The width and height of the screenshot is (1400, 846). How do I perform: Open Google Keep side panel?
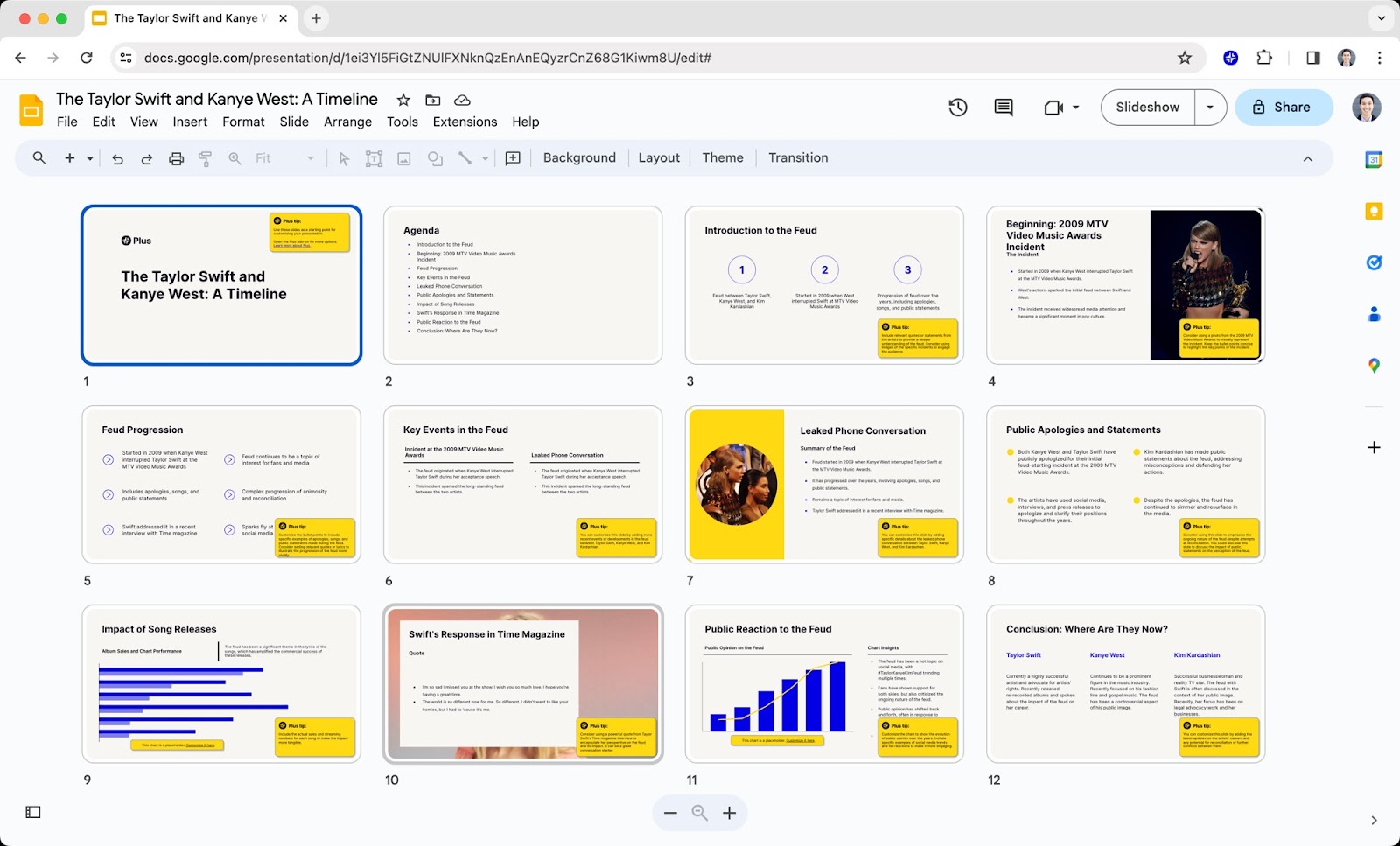[x=1374, y=211]
